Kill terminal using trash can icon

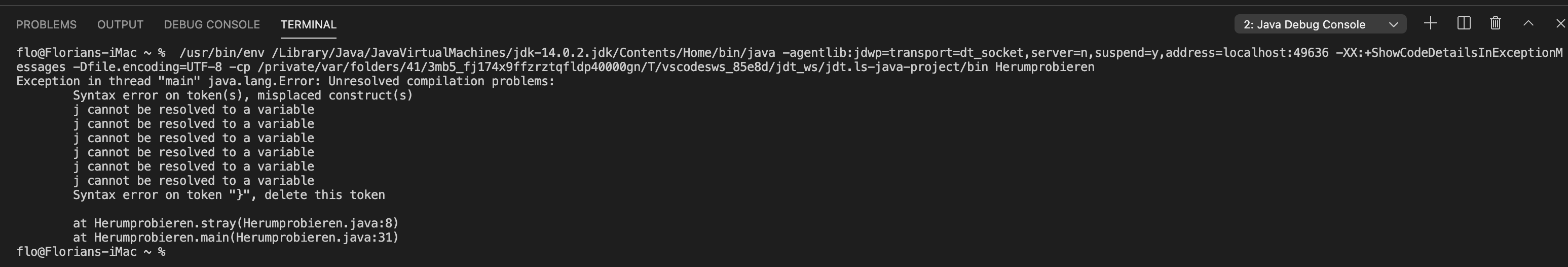pyautogui.click(x=1496, y=24)
